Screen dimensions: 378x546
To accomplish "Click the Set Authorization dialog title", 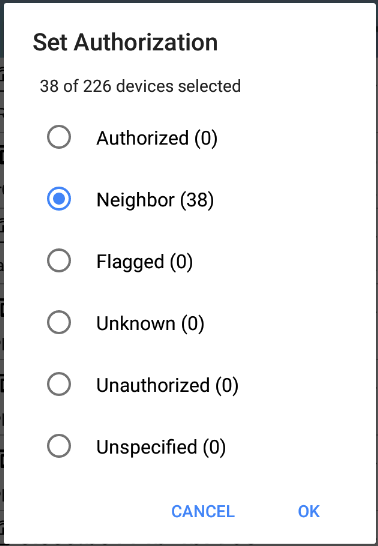I will pos(125,42).
